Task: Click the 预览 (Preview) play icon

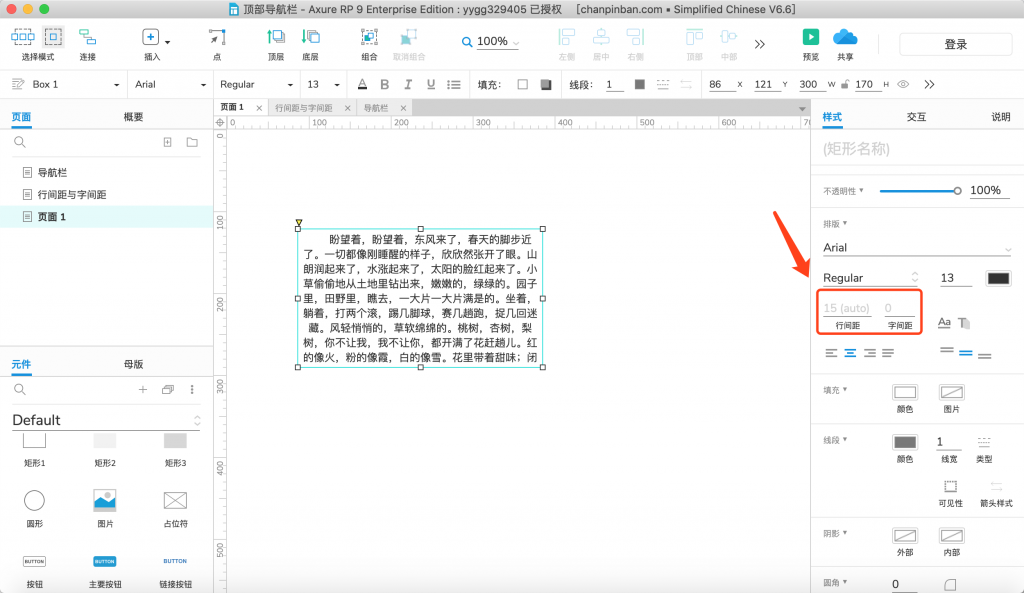Action: pyautogui.click(x=811, y=37)
